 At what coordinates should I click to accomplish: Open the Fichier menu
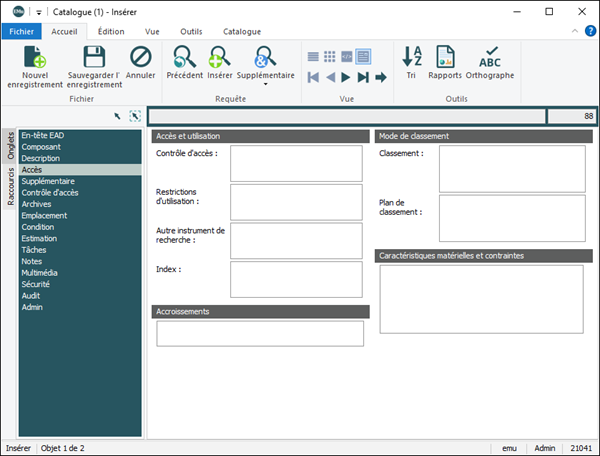[22, 32]
